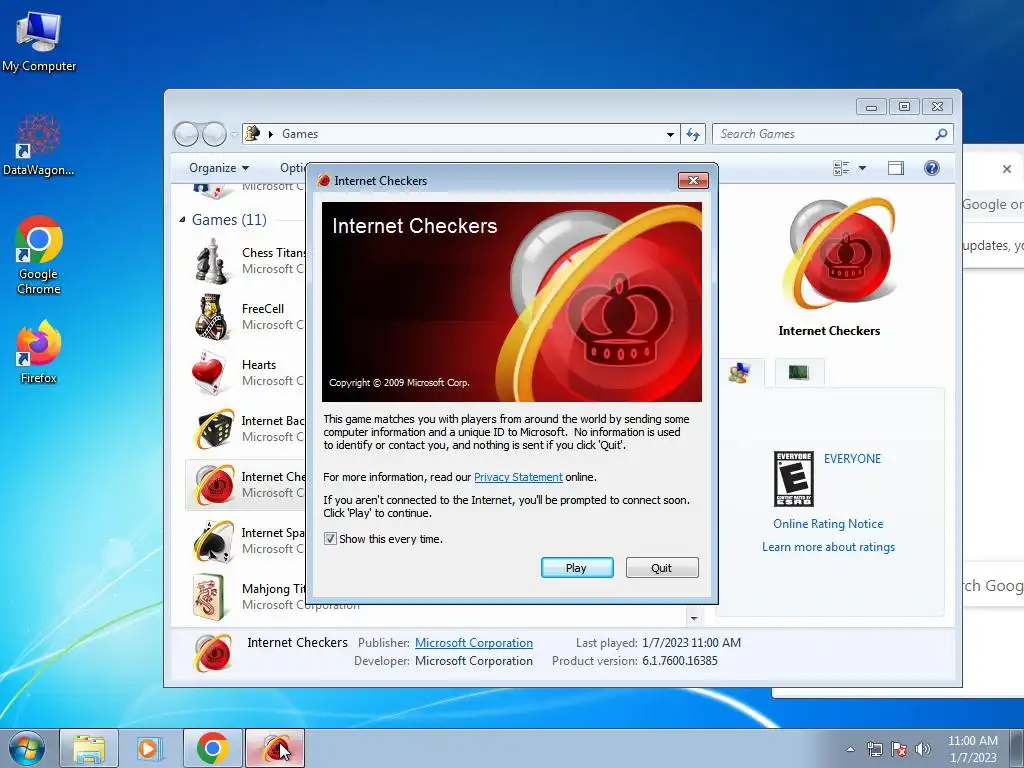Click in the Search Games field
This screenshot has height=768, width=1024.
(823, 134)
